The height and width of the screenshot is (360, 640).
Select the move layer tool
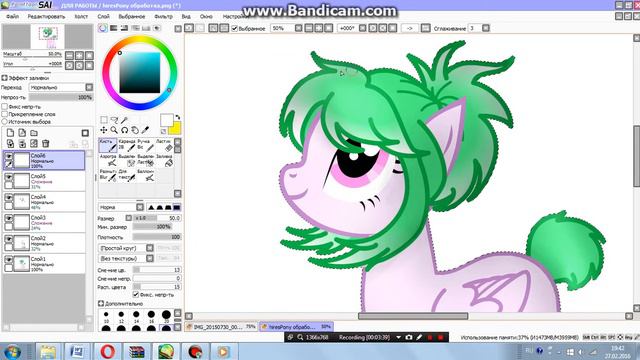tap(104, 130)
